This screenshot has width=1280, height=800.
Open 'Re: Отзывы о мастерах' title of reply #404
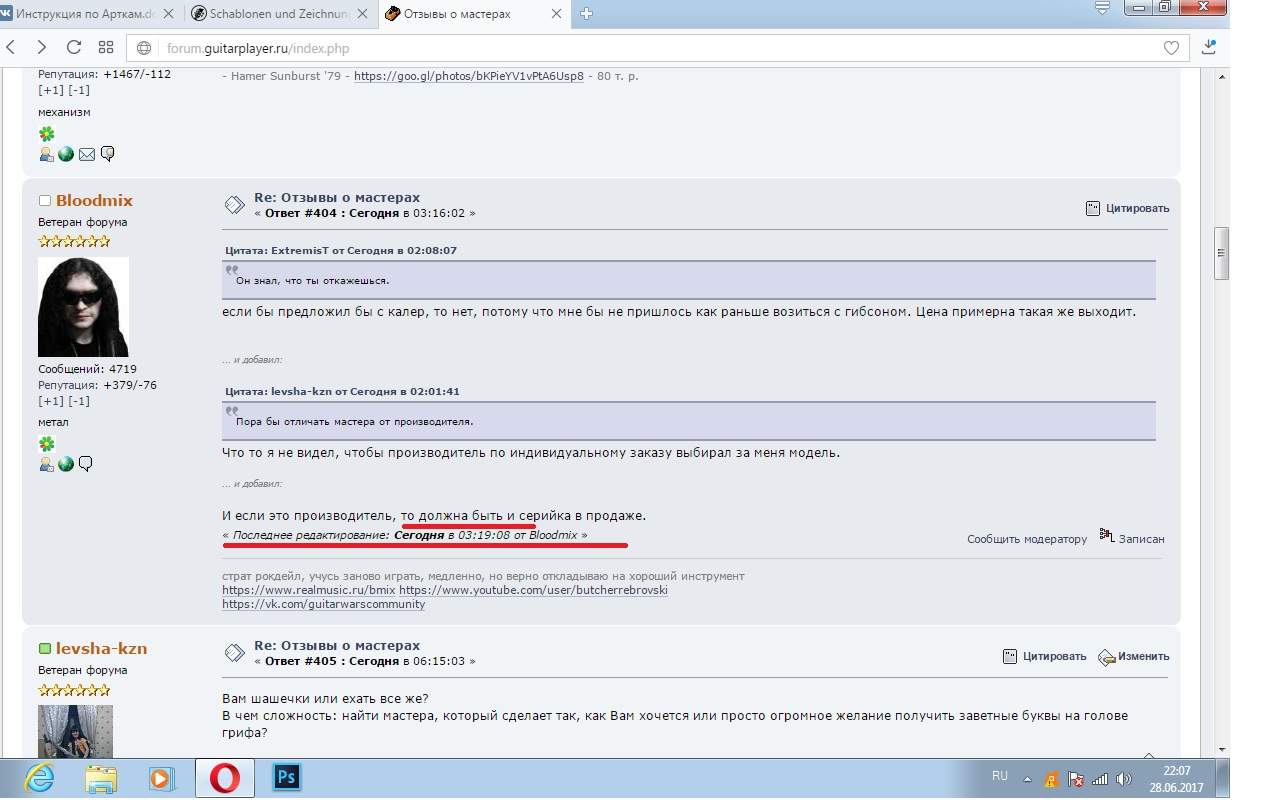coord(337,197)
